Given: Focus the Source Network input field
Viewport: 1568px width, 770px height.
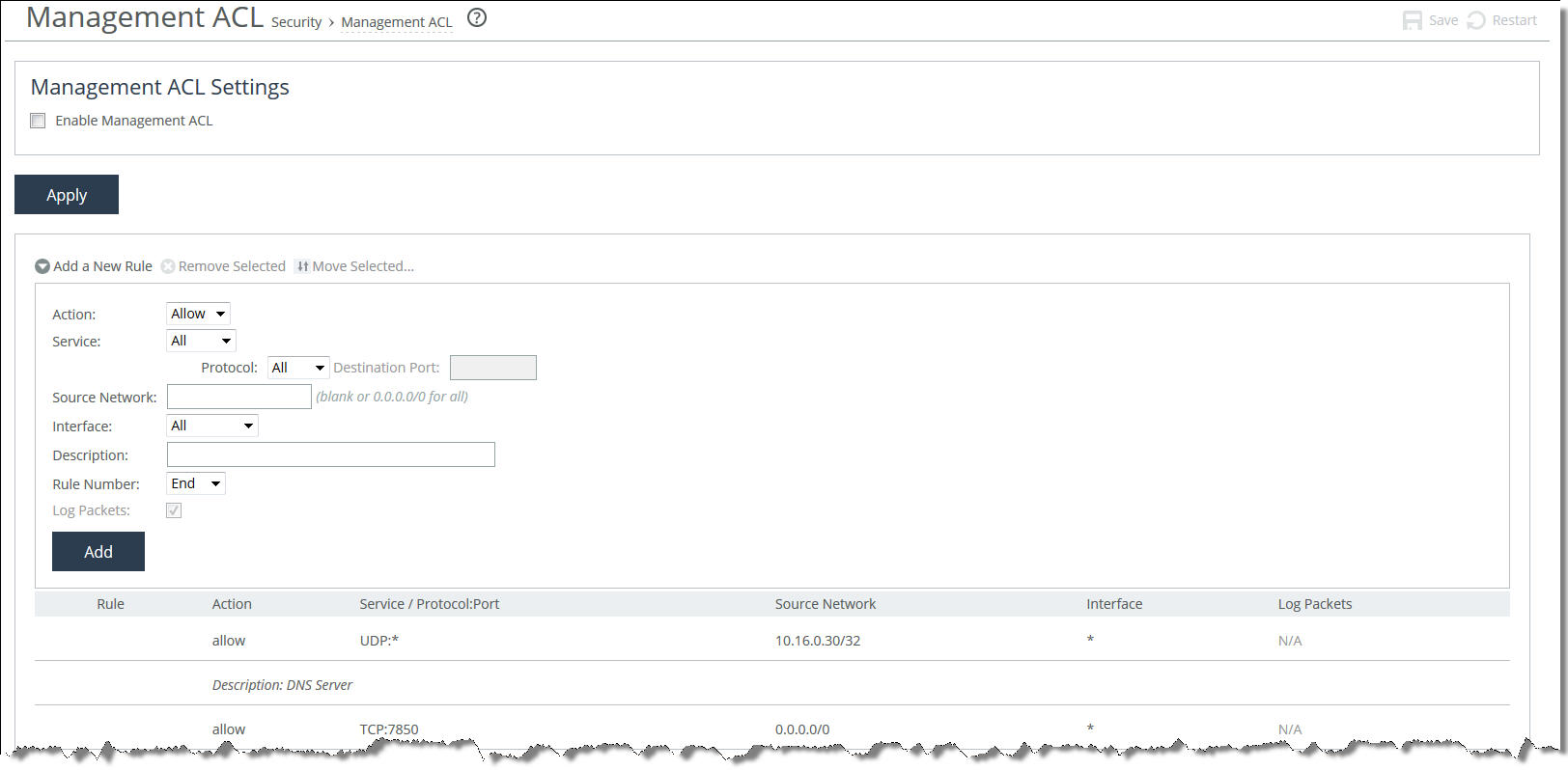Looking at the screenshot, I should (239, 397).
